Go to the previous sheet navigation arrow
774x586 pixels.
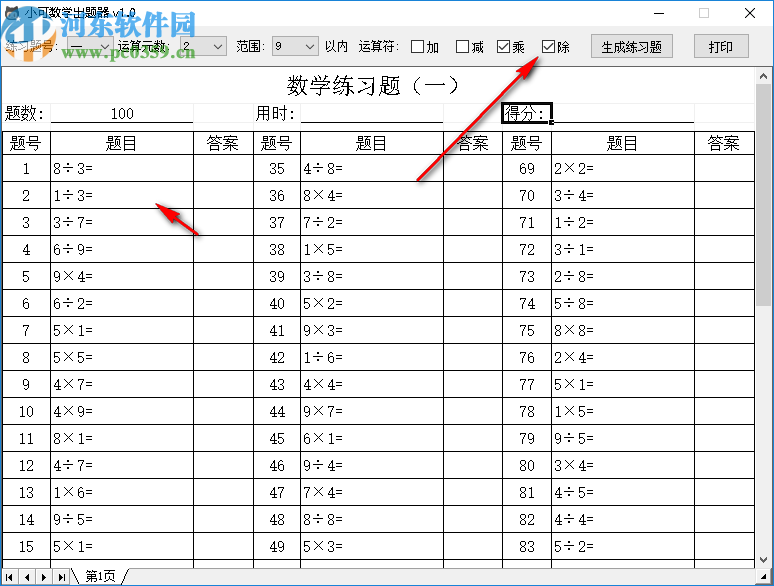coord(27,577)
